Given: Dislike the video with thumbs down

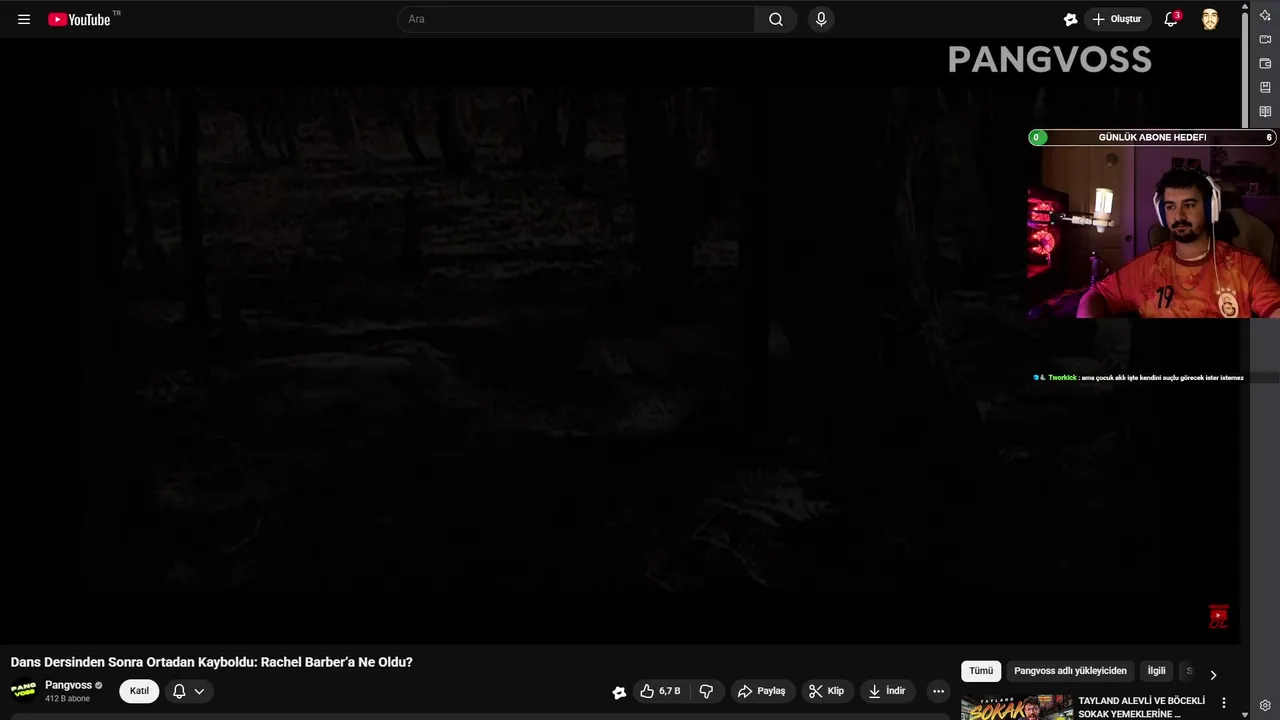Looking at the screenshot, I should [x=706, y=691].
